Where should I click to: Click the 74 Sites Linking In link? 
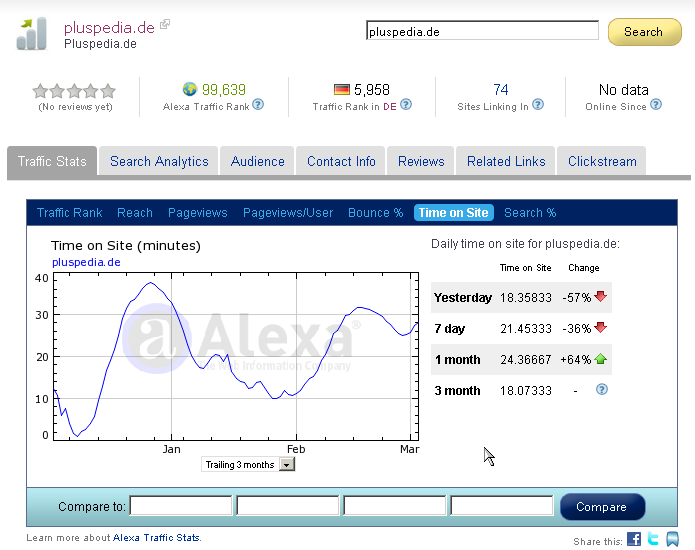coord(501,90)
